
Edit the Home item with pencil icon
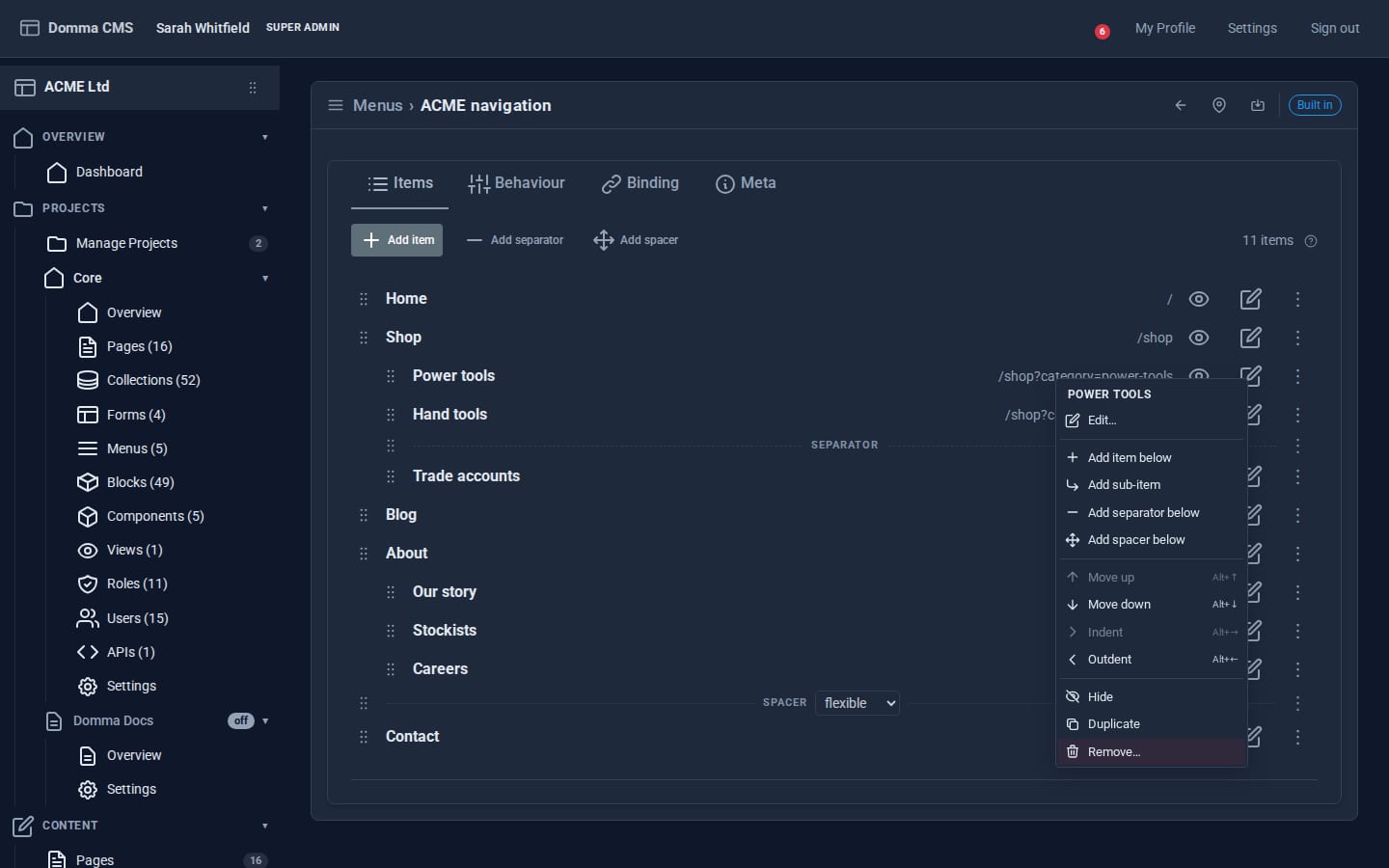click(x=1250, y=299)
